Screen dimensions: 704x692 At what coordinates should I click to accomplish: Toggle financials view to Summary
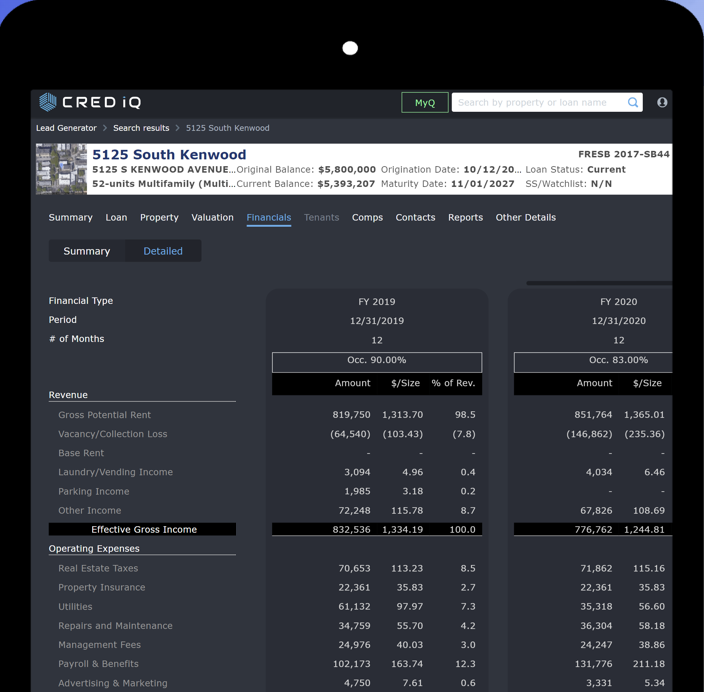coord(87,251)
